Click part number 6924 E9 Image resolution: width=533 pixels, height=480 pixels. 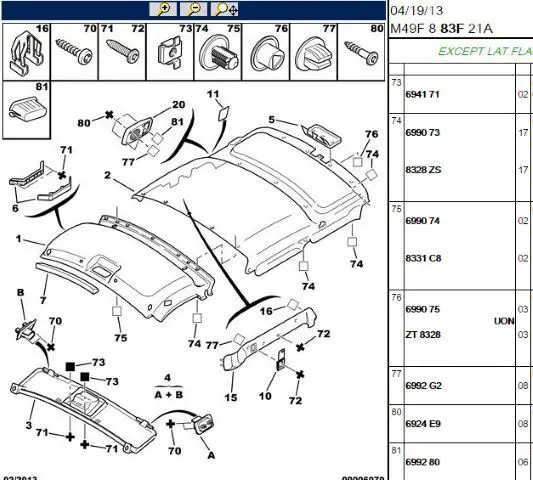pos(423,424)
